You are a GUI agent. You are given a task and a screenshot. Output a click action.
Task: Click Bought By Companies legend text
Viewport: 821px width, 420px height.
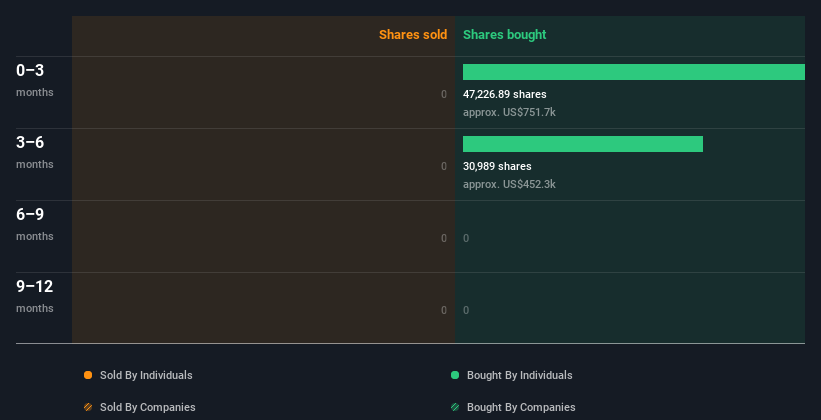521,407
